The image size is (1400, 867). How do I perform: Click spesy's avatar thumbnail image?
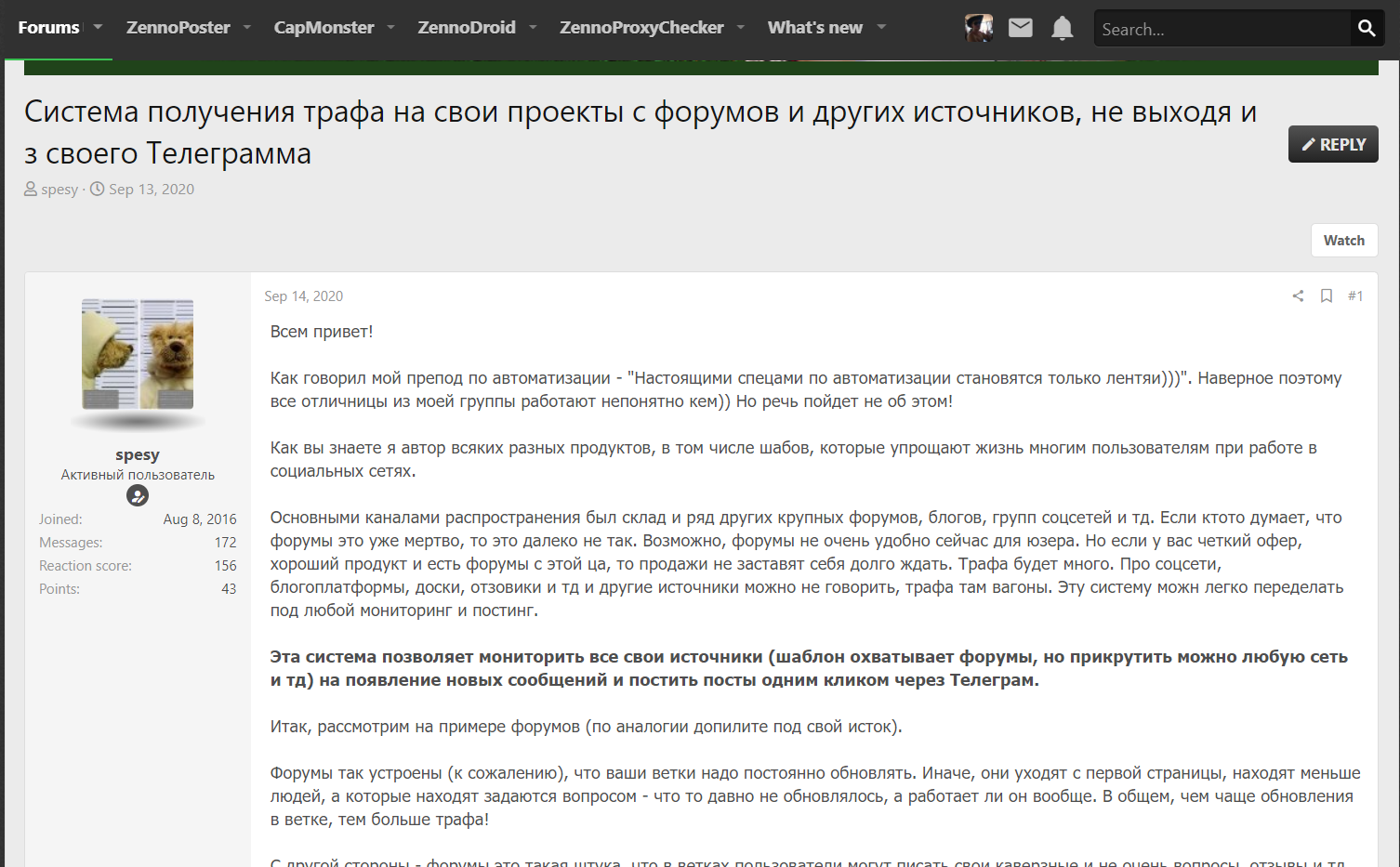(x=138, y=354)
